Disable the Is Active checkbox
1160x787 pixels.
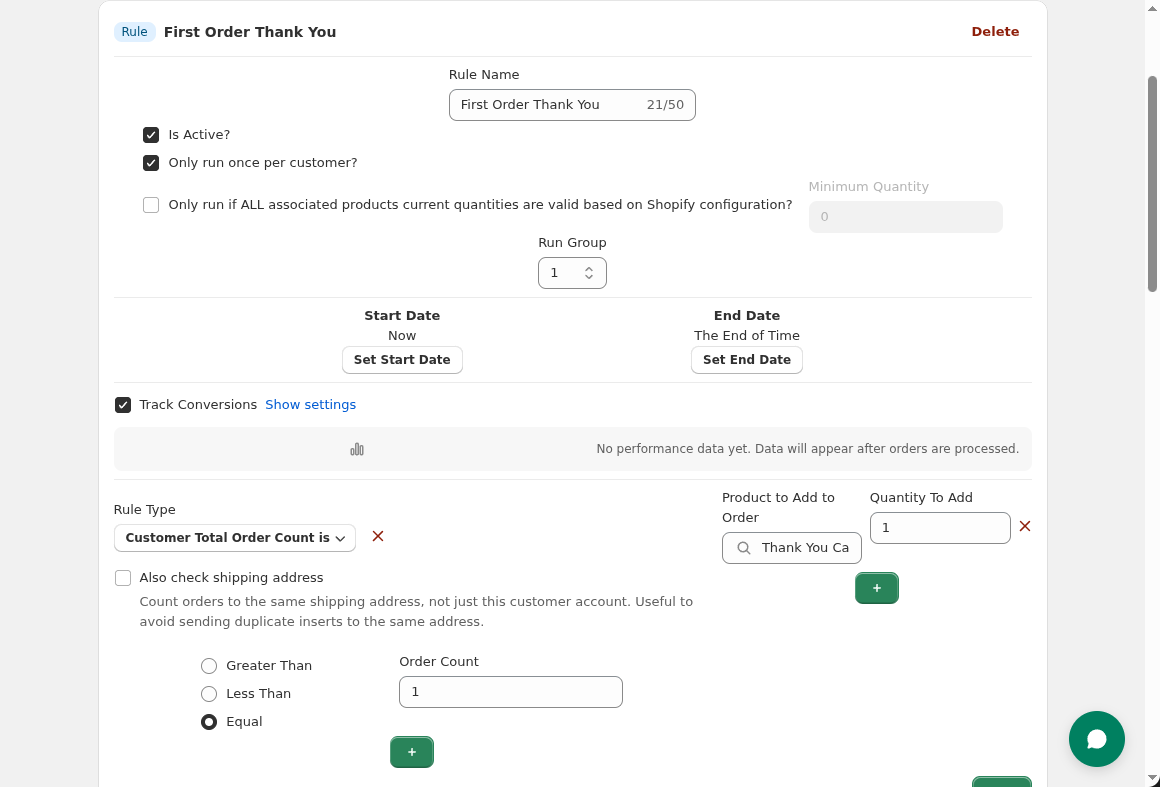coord(151,134)
